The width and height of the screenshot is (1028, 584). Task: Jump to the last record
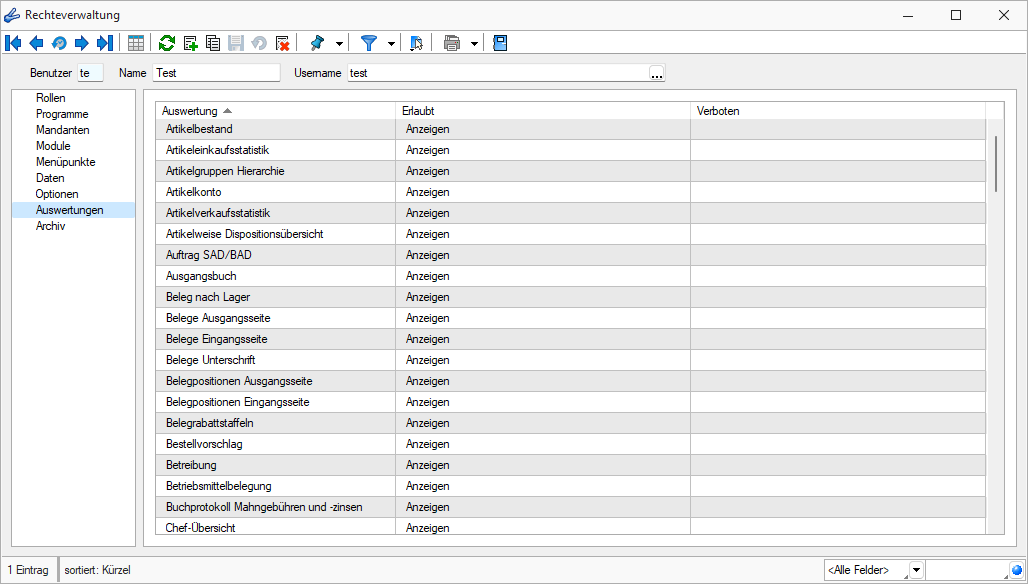(104, 43)
